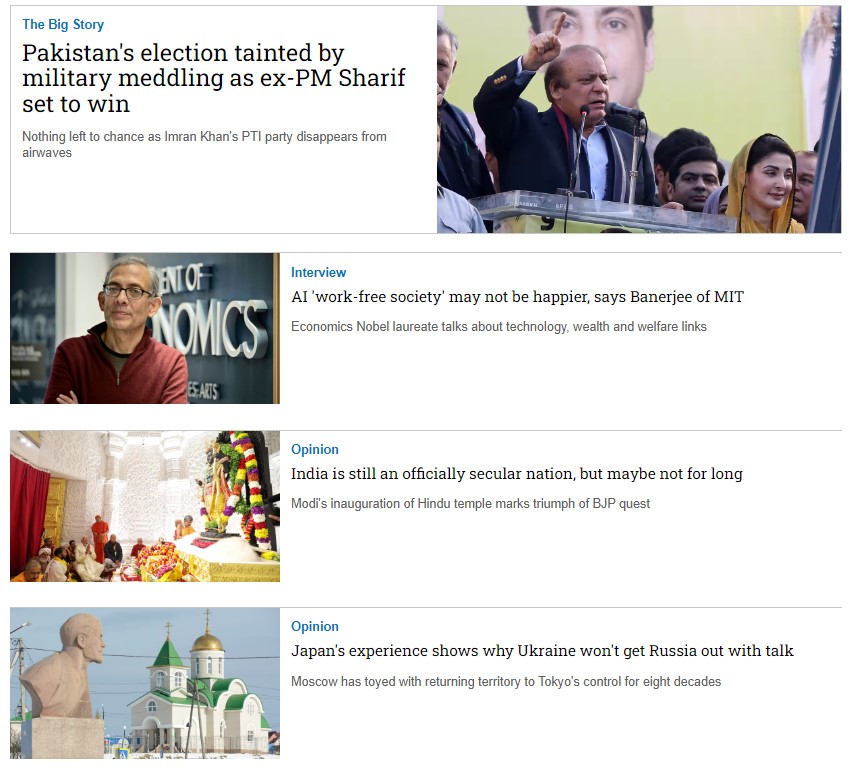This screenshot has height=768, width=853.
Task: Open the Lenin bust and church photo
Action: coord(145,683)
